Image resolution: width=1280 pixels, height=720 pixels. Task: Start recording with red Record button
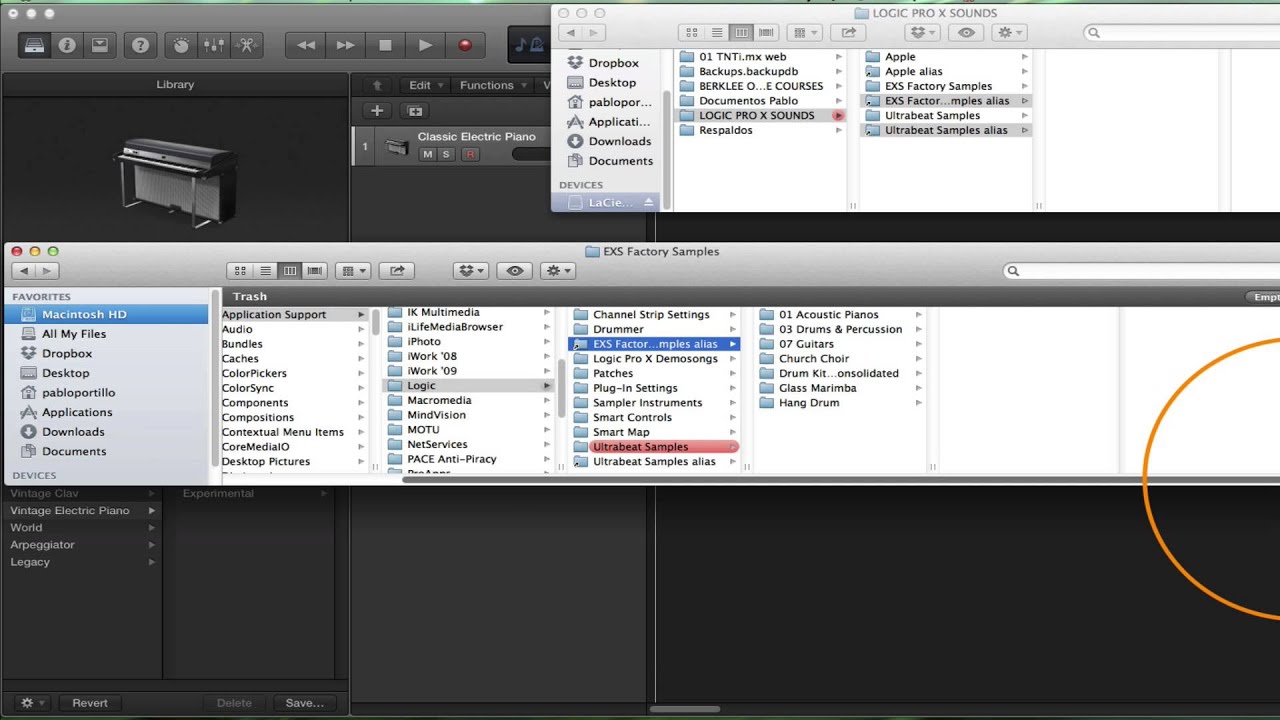point(464,45)
